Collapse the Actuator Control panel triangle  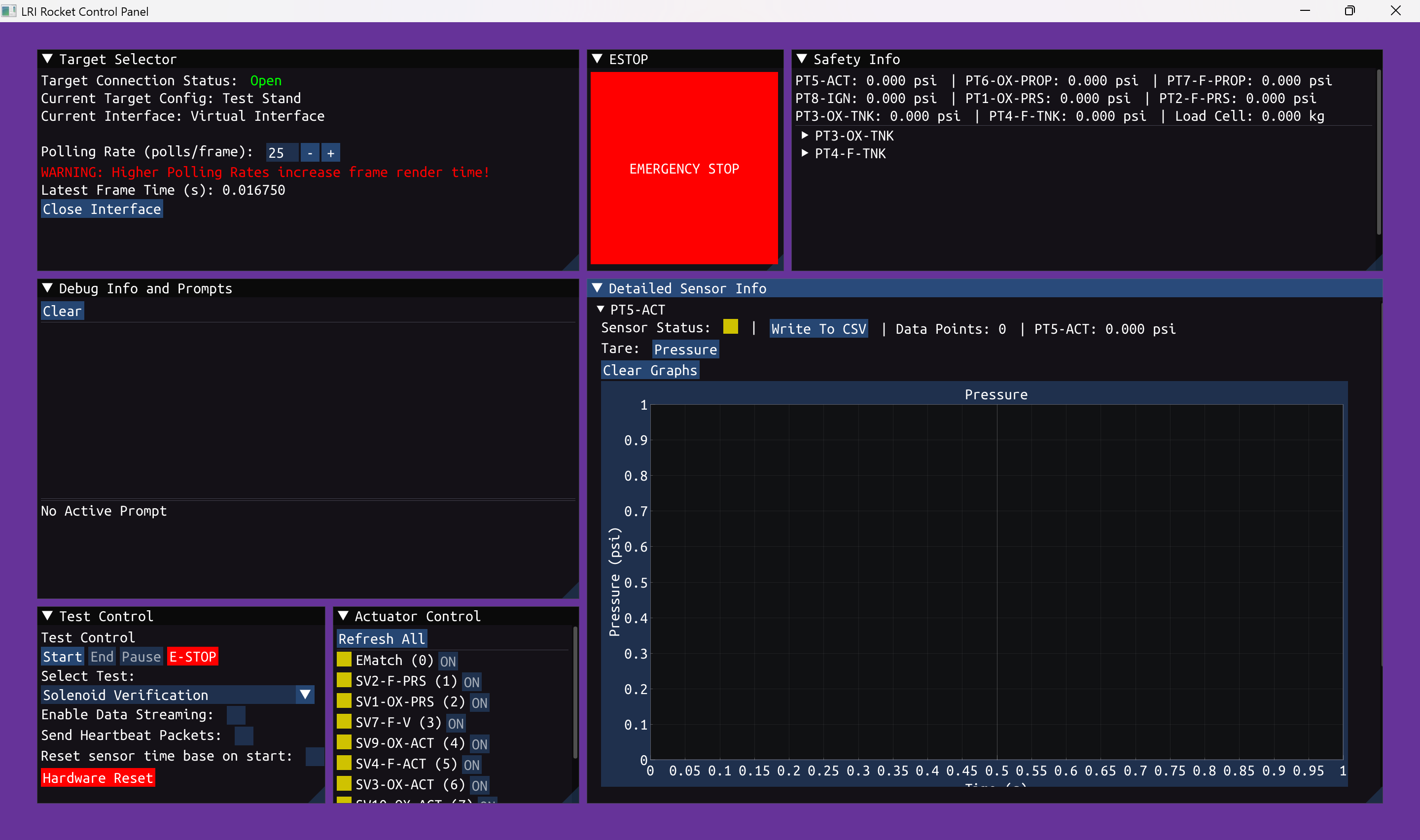click(343, 616)
